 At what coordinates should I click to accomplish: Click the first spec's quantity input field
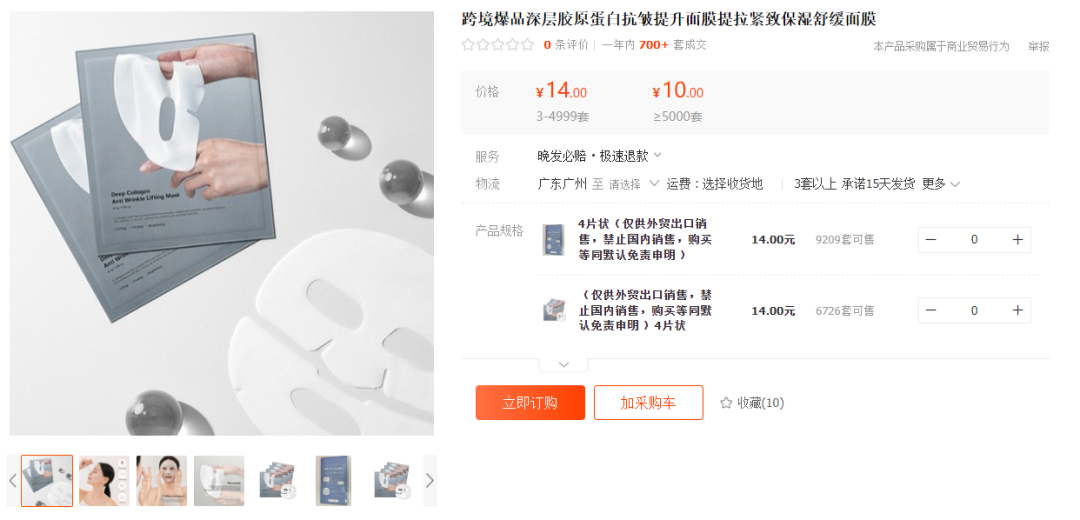(974, 240)
